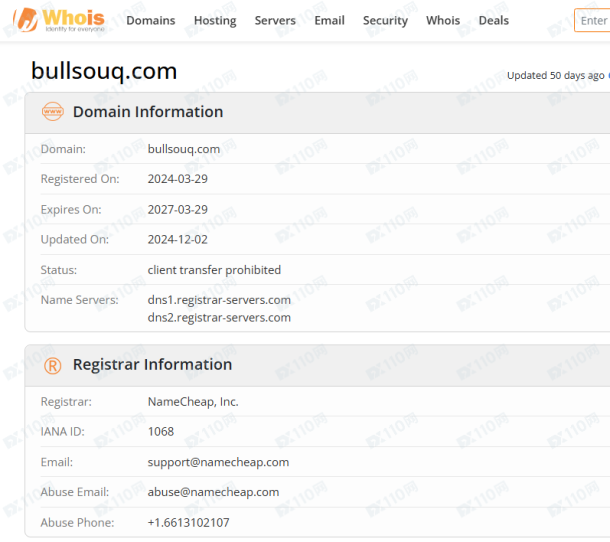The width and height of the screenshot is (610, 542).
Task: Open the Whois menu item
Action: (x=443, y=20)
